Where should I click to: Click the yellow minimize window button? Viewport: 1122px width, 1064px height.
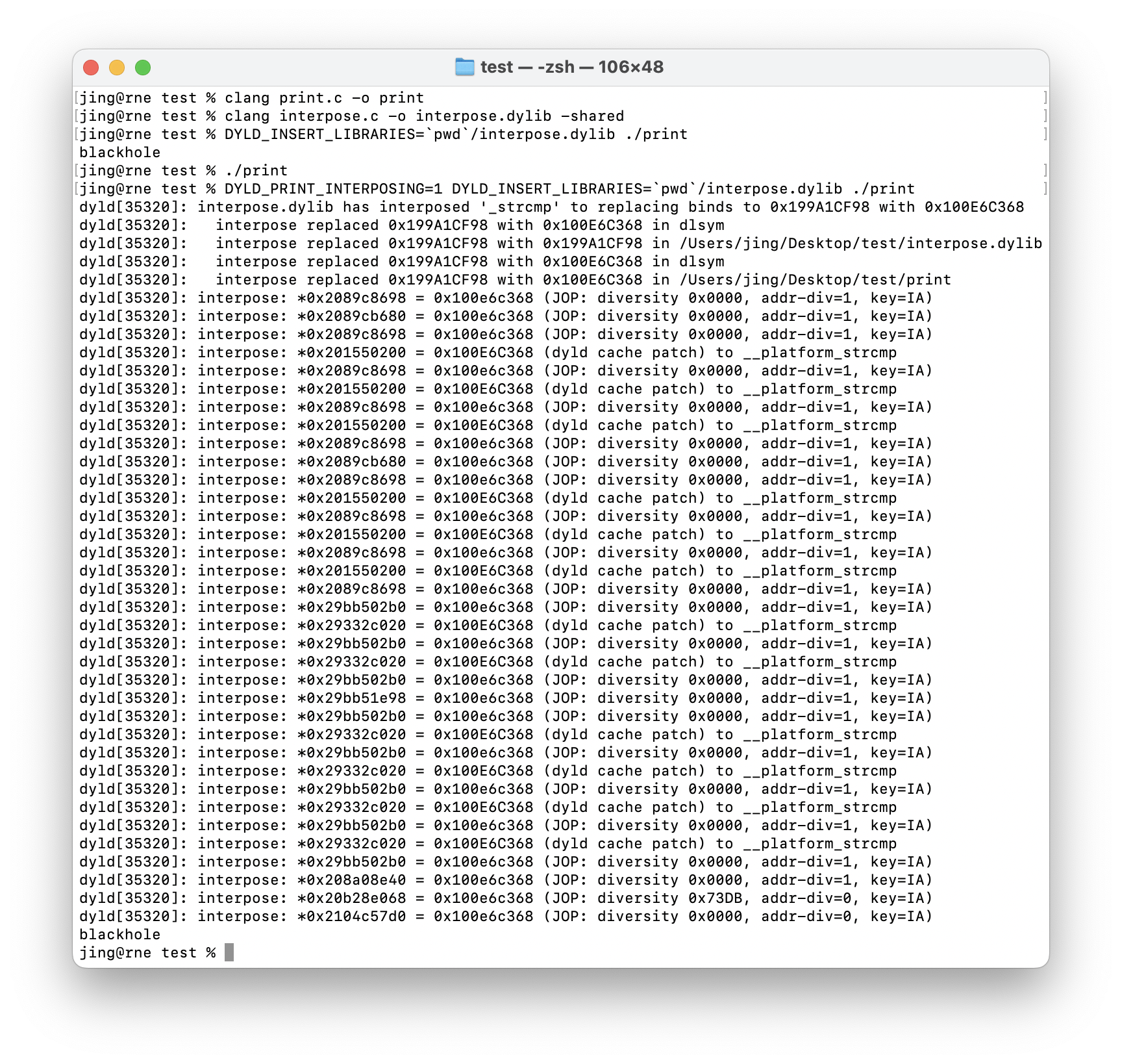click(117, 68)
